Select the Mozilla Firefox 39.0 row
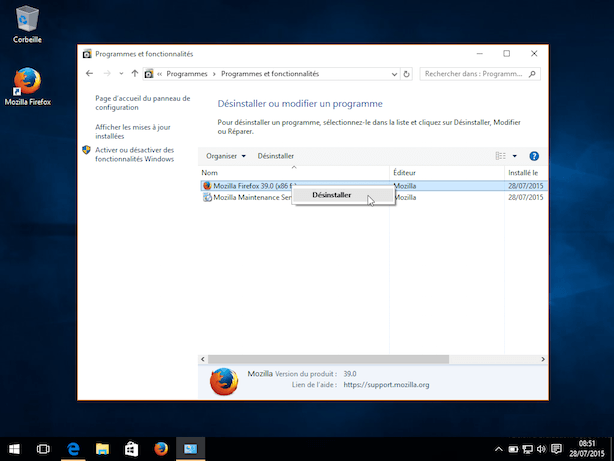614x461 pixels. 374,186
